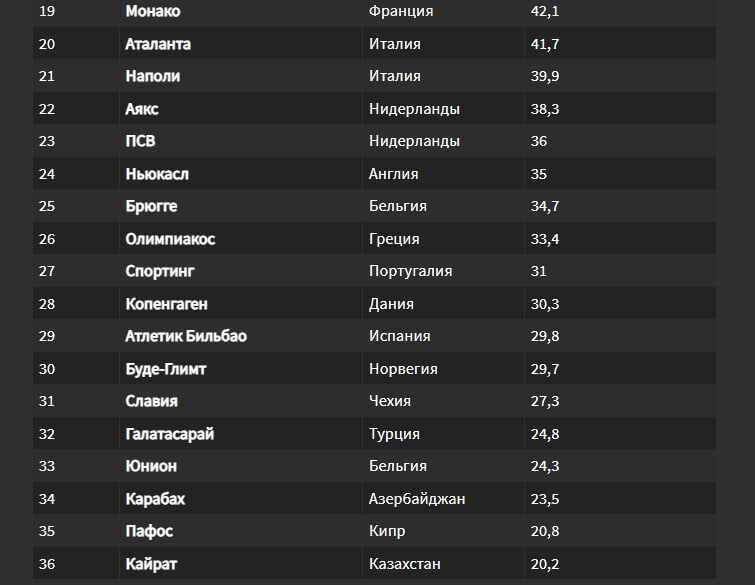
Task: Click the value 20,8 for Пафос
Action: (x=545, y=531)
